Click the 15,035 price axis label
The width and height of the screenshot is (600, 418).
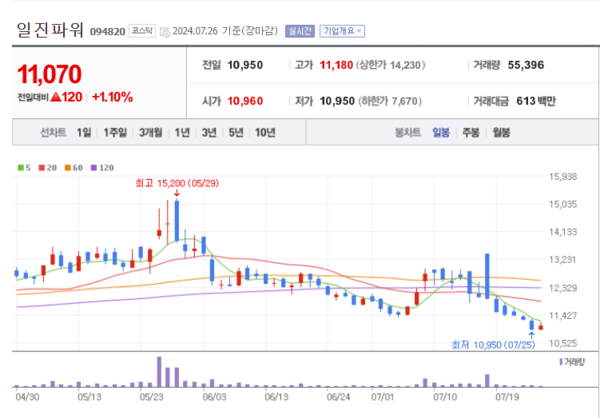pyautogui.click(x=563, y=204)
